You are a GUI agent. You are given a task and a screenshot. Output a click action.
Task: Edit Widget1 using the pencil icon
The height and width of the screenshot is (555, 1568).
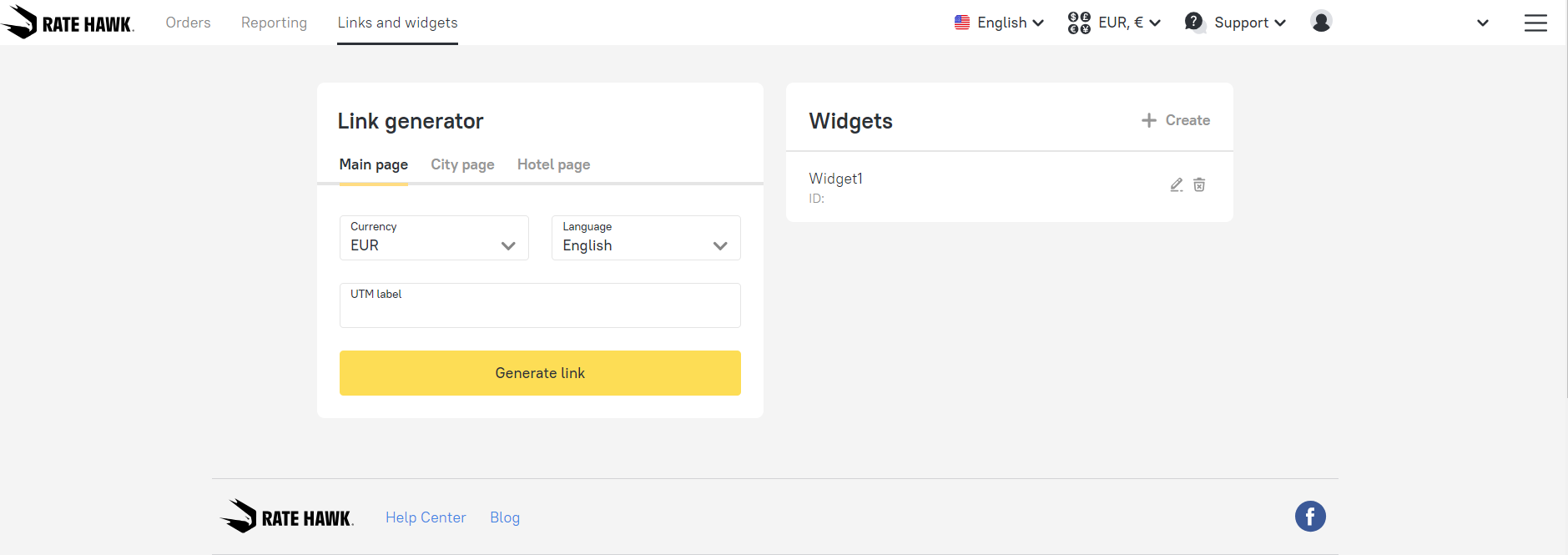[1176, 185]
